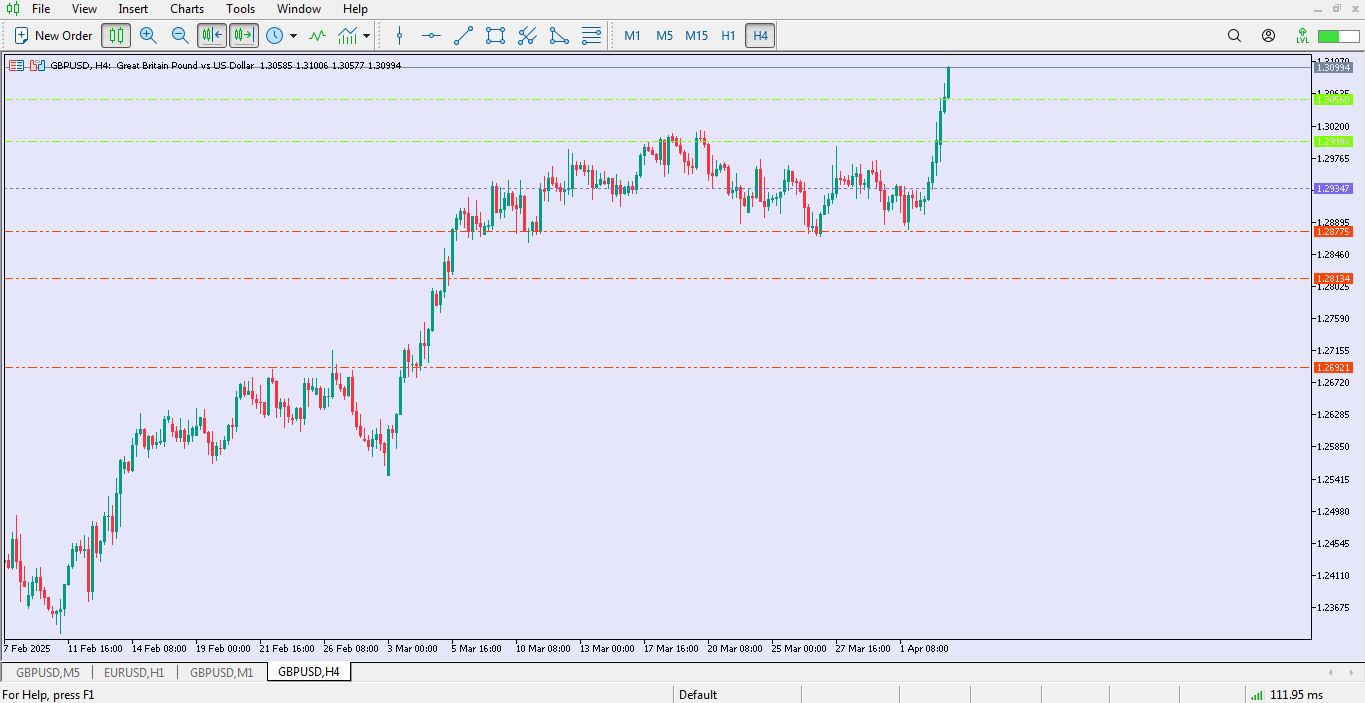Toggle the candlestick chart type button
Image resolution: width=1365 pixels, height=703 pixels.
pyautogui.click(x=116, y=36)
